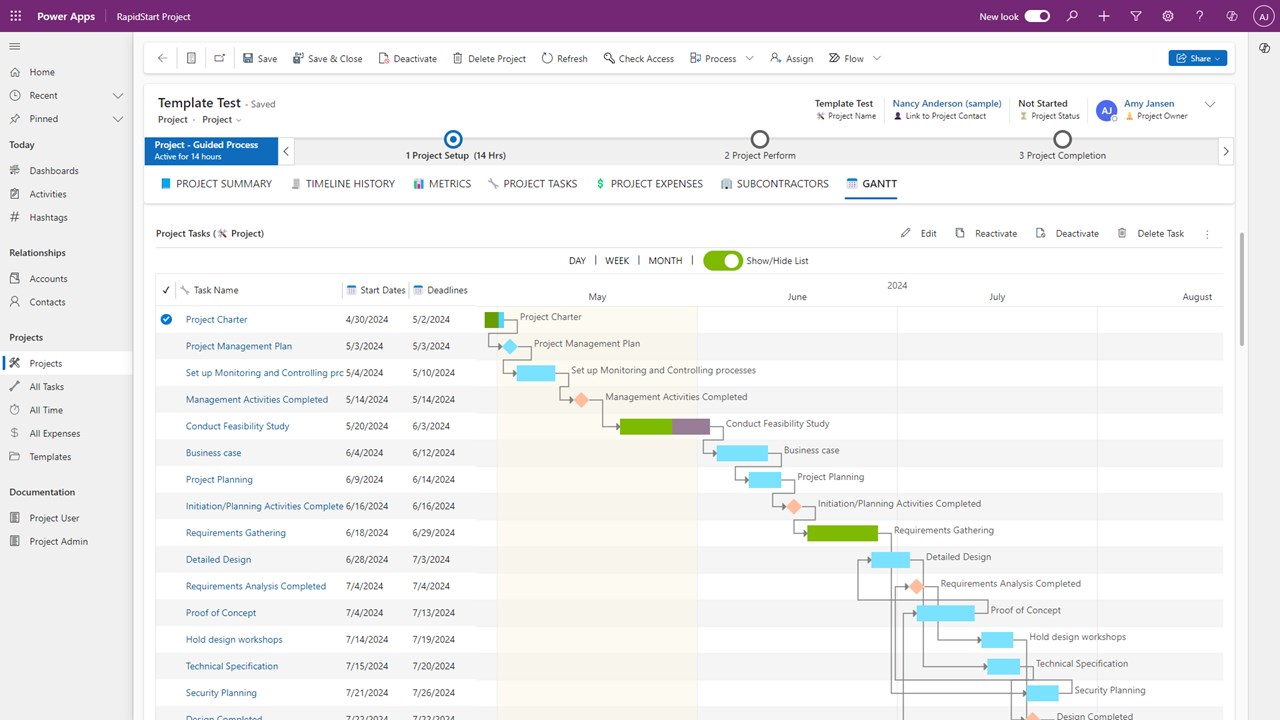1280x720 pixels.
Task: Open the Flow dropdown arrow
Action: click(x=877, y=58)
